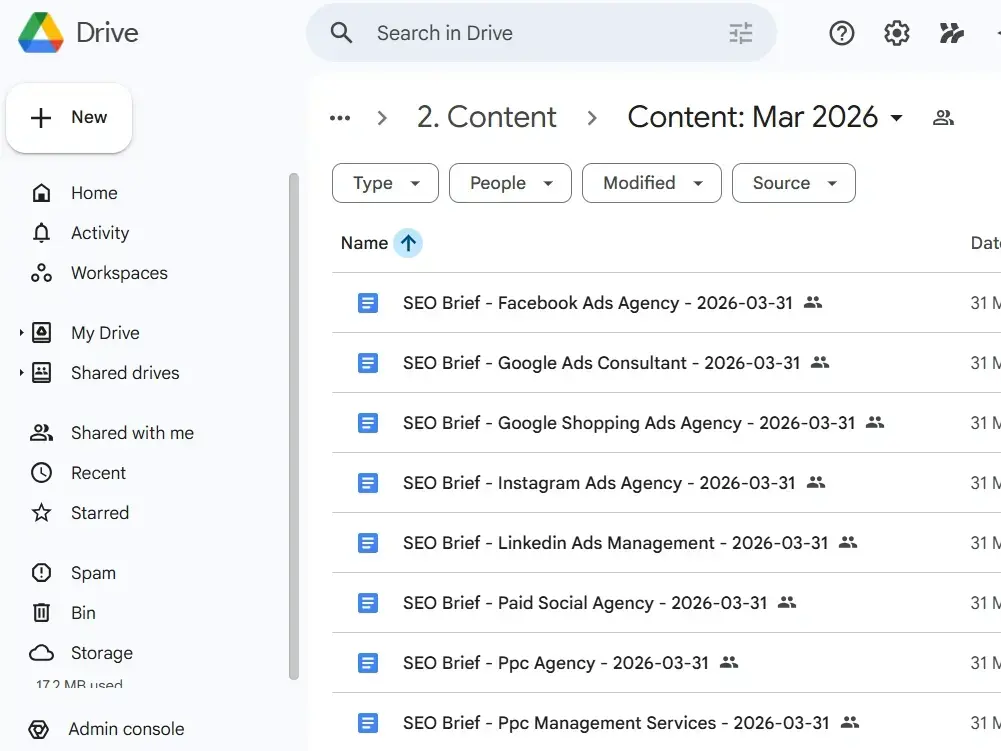The image size is (1001, 751).
Task: Reverse the Name sort order
Action: (406, 242)
